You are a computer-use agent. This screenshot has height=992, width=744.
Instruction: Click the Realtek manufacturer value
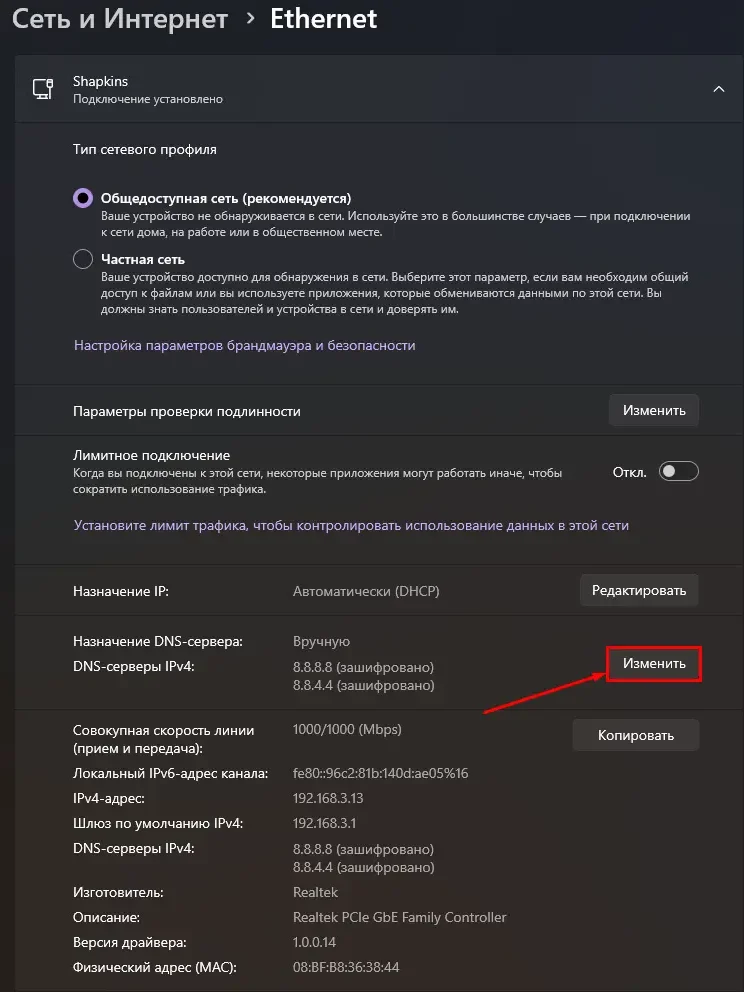tap(316, 892)
